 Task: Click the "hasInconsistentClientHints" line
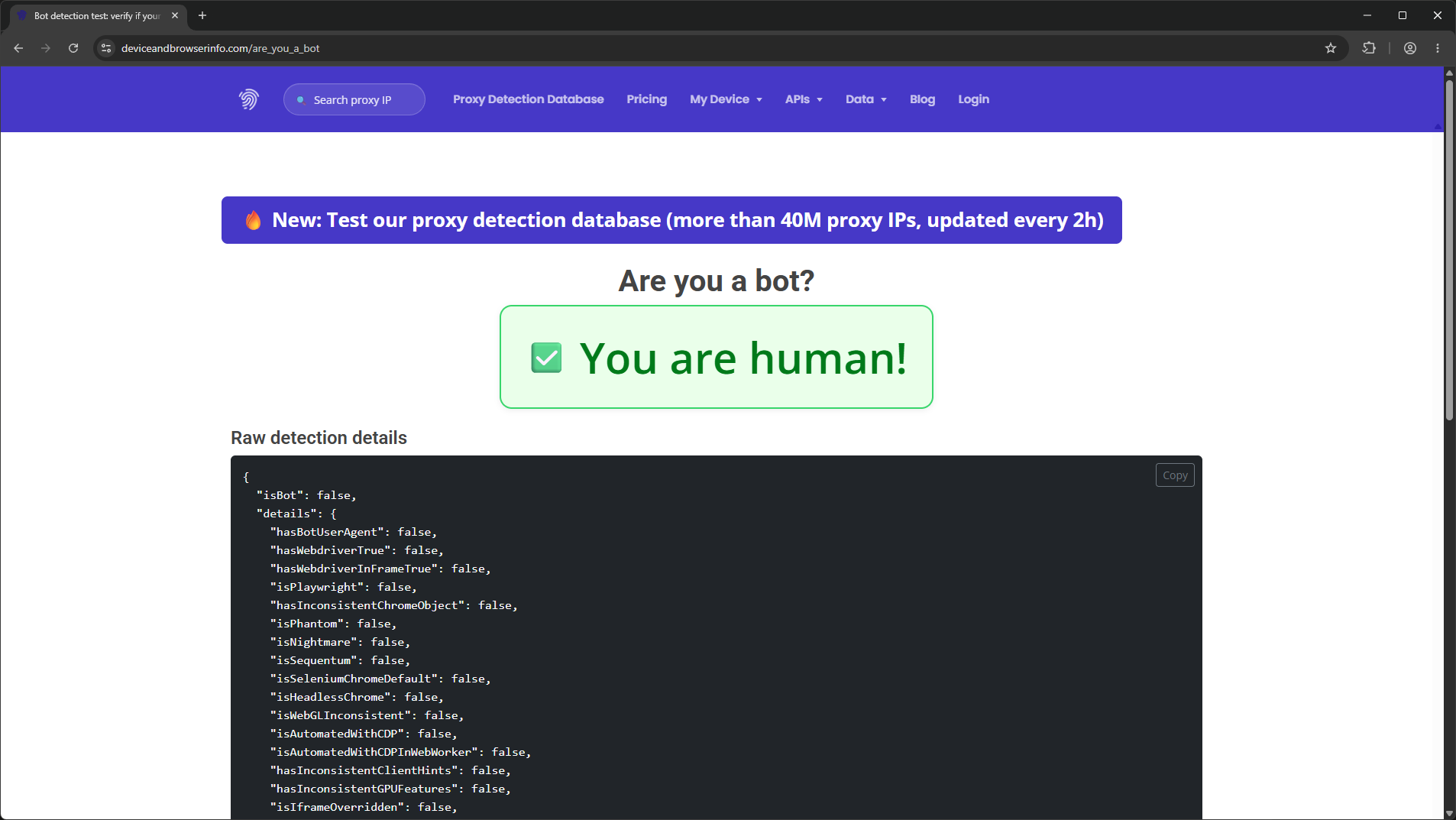pyautogui.click(x=390, y=770)
